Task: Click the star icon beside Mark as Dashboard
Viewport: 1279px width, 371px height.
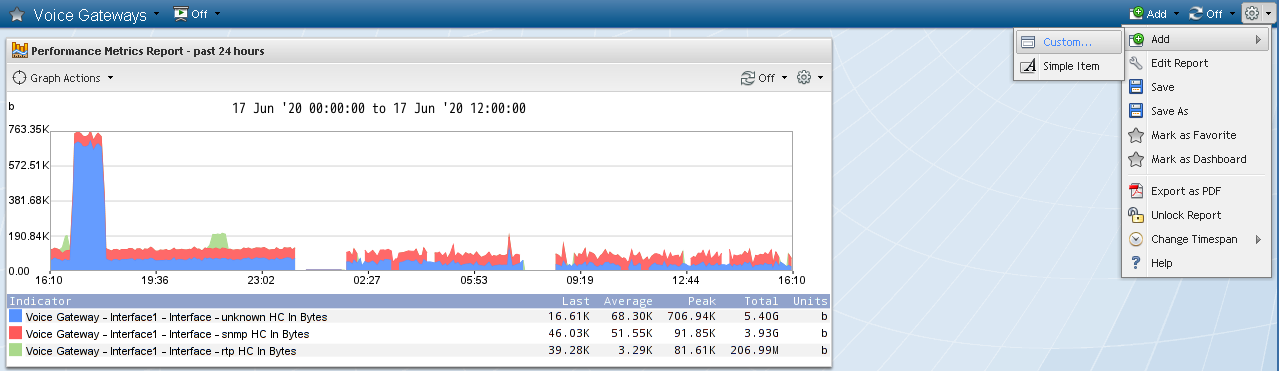Action: point(1135,159)
